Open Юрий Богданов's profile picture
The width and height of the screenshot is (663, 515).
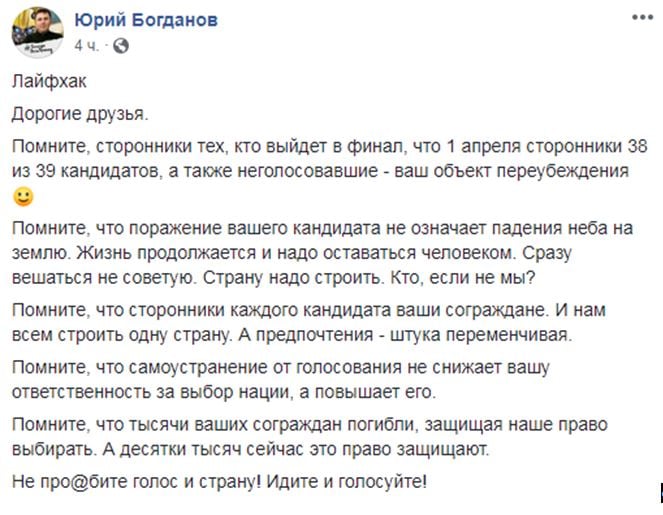[38, 32]
